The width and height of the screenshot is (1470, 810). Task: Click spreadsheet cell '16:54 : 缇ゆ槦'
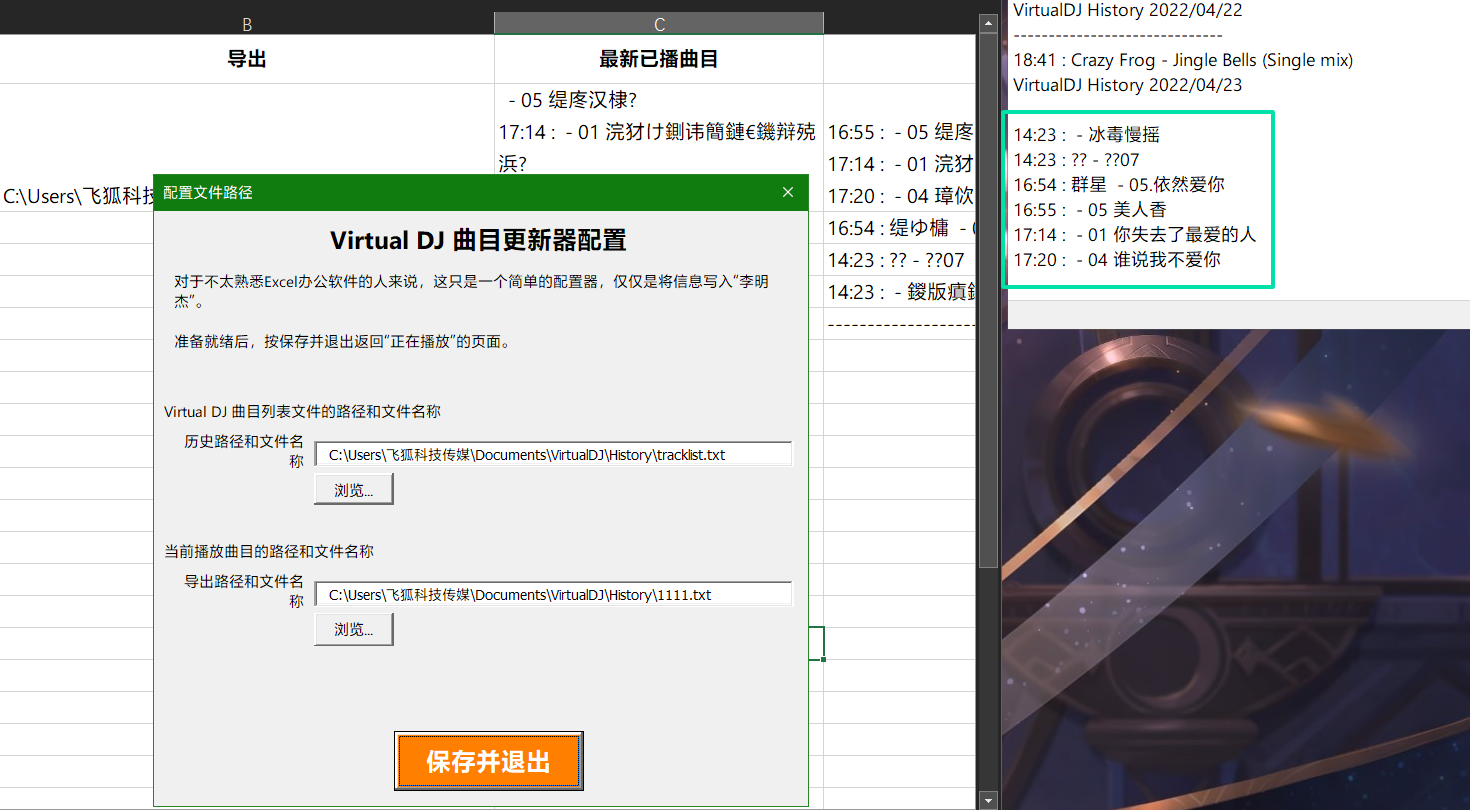900,228
